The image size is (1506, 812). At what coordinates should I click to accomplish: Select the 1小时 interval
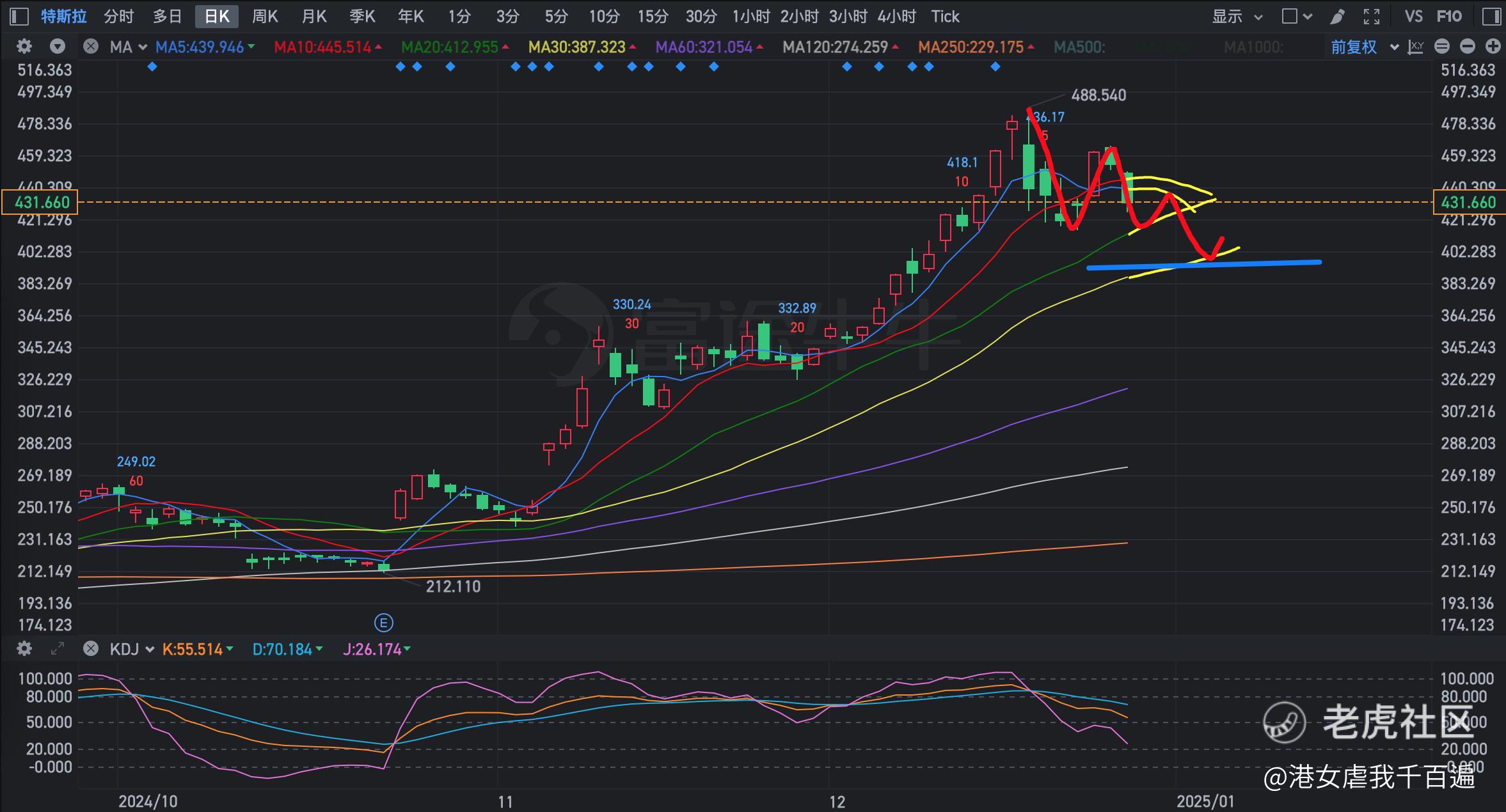[750, 17]
